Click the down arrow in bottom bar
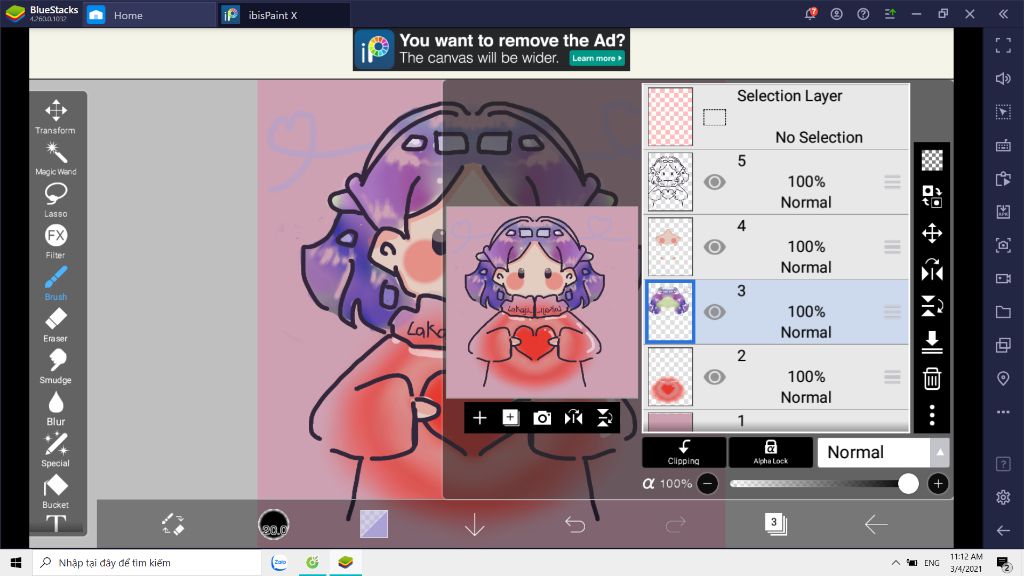Viewport: 1024px width, 576px height. (474, 524)
